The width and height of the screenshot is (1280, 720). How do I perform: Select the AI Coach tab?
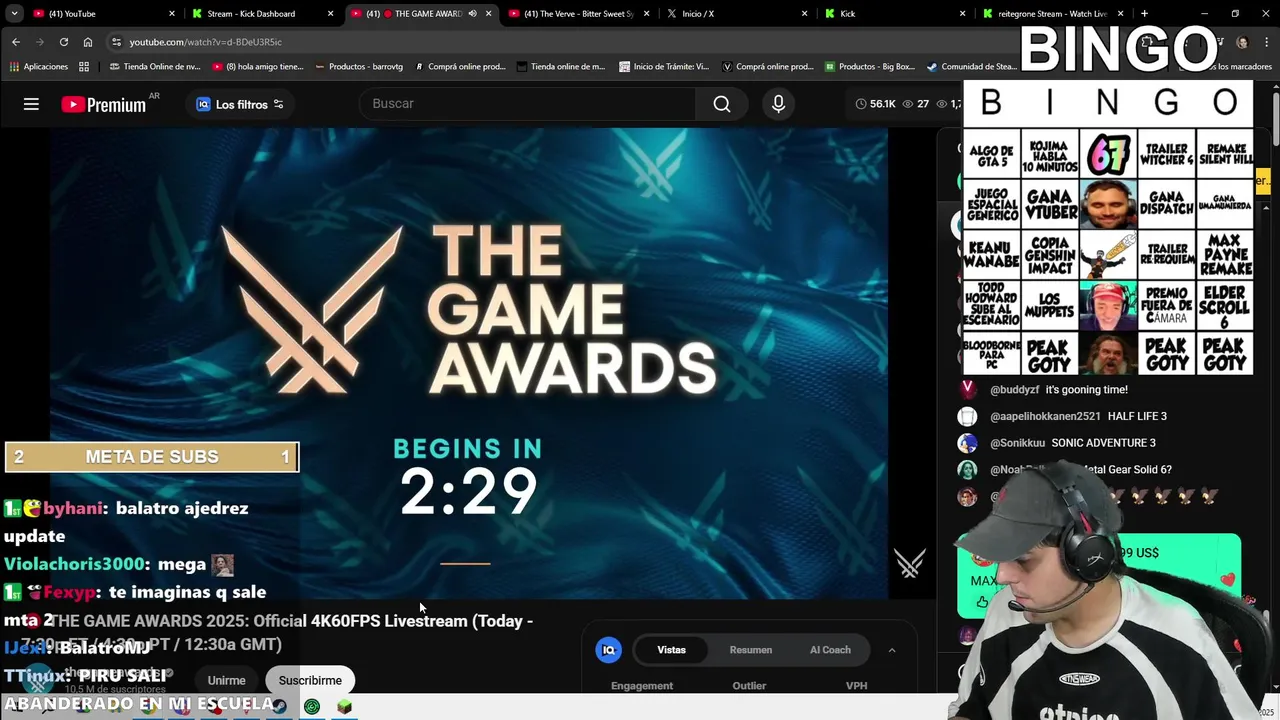coord(830,650)
